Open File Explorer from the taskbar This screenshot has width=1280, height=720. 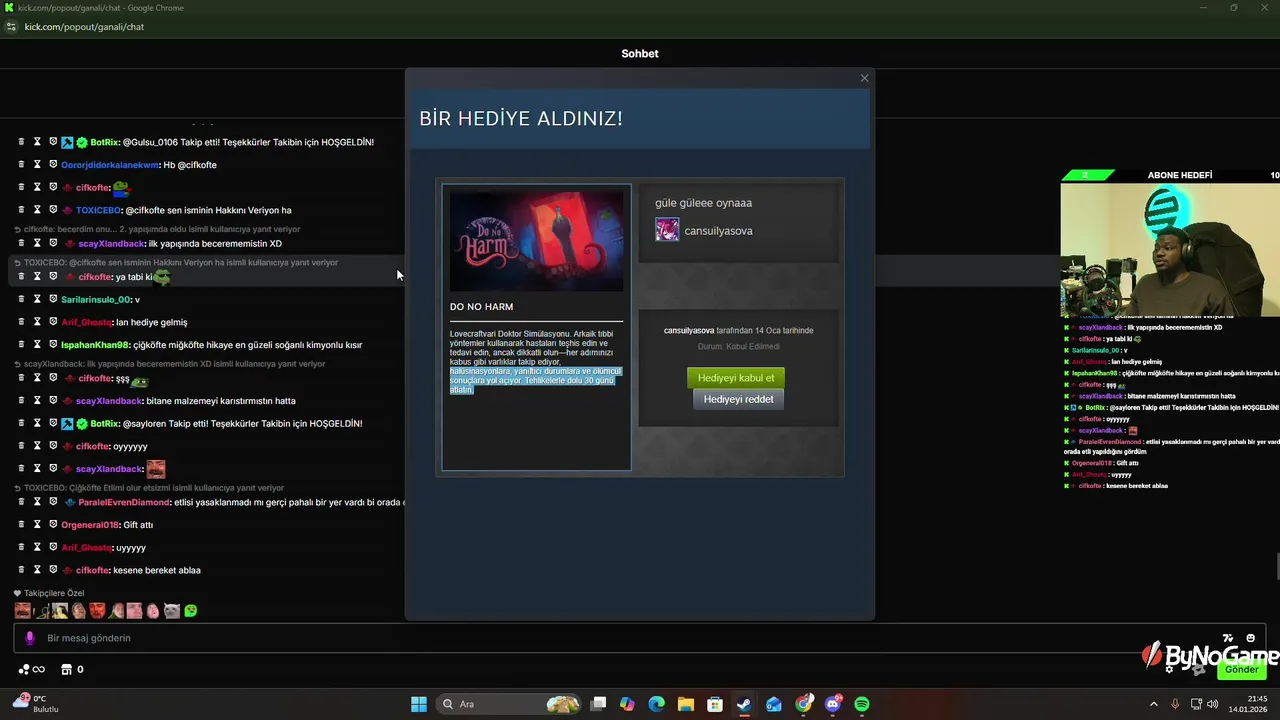[685, 704]
